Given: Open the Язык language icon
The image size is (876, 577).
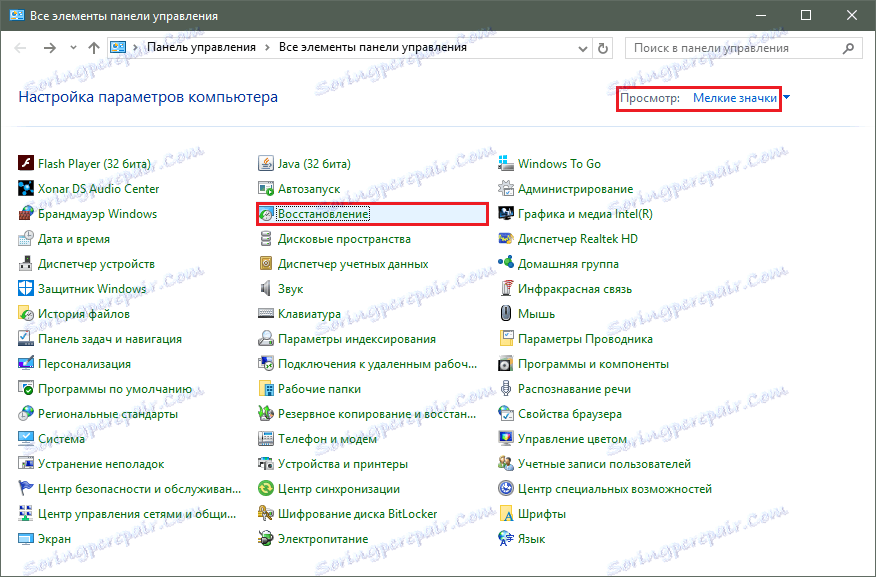Looking at the screenshot, I should click(x=506, y=539).
